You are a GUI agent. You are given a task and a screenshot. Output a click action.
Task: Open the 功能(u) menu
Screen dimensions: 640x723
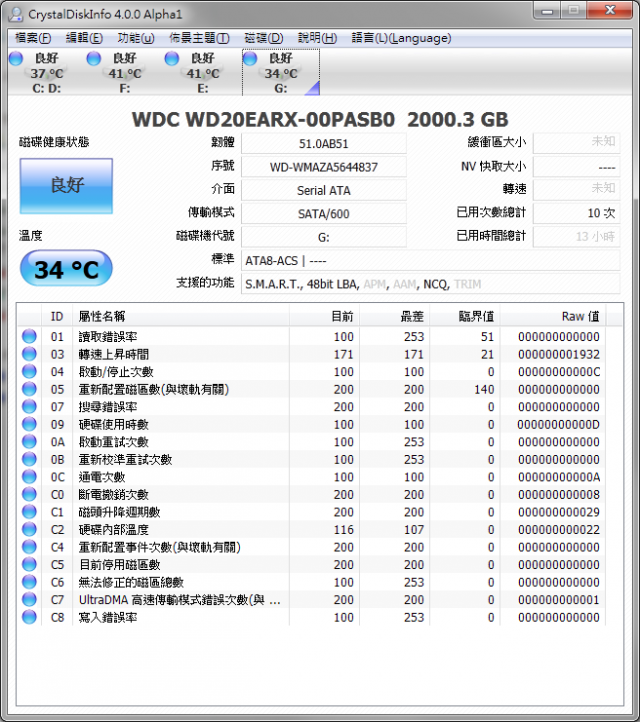[136, 38]
